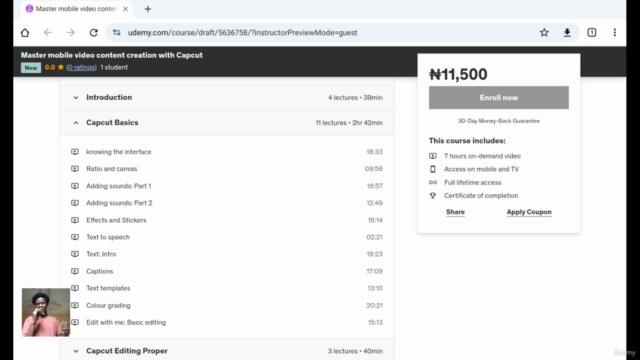Select 'Adding sounds: Part 2' lecture
Image resolution: width=640 pixels, height=360 pixels.
coord(119,203)
